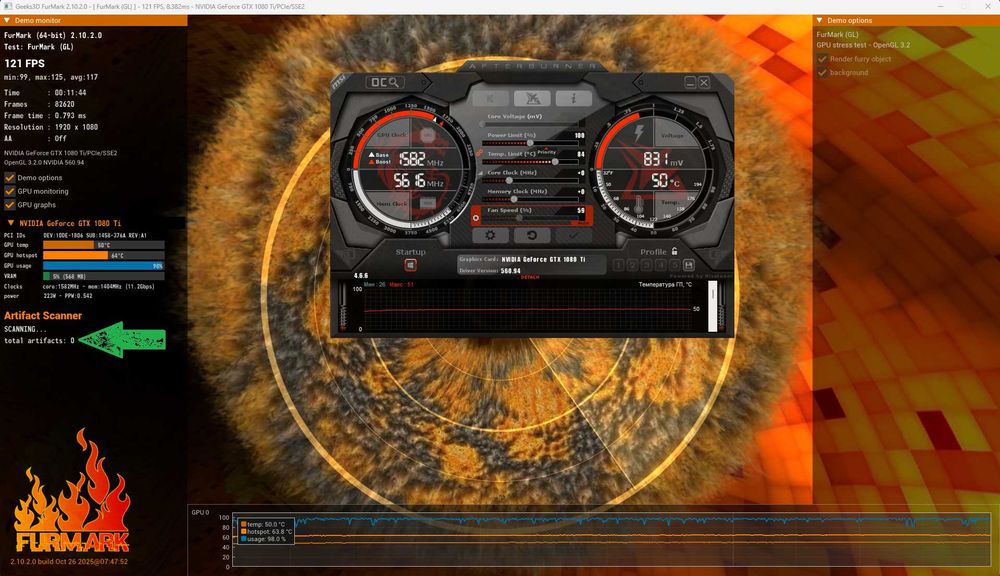The image size is (1000, 576).
Task: Launch Kombustor with the K button
Action: 490,98
